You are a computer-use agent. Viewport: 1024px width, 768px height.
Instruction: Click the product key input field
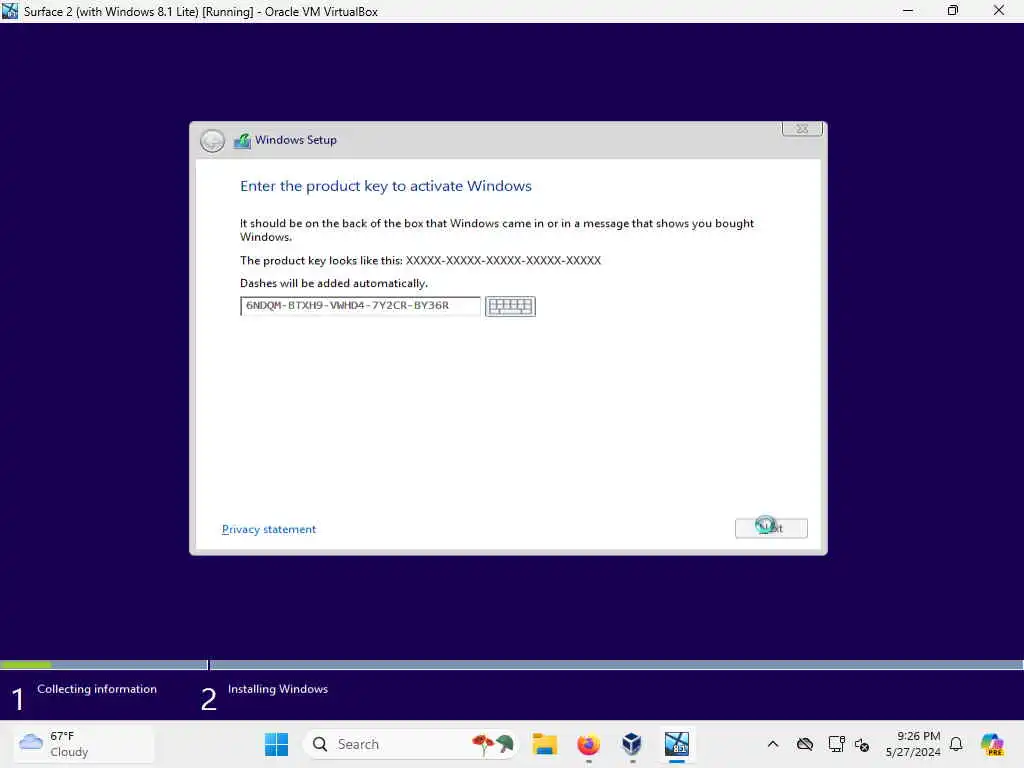pyautogui.click(x=360, y=306)
